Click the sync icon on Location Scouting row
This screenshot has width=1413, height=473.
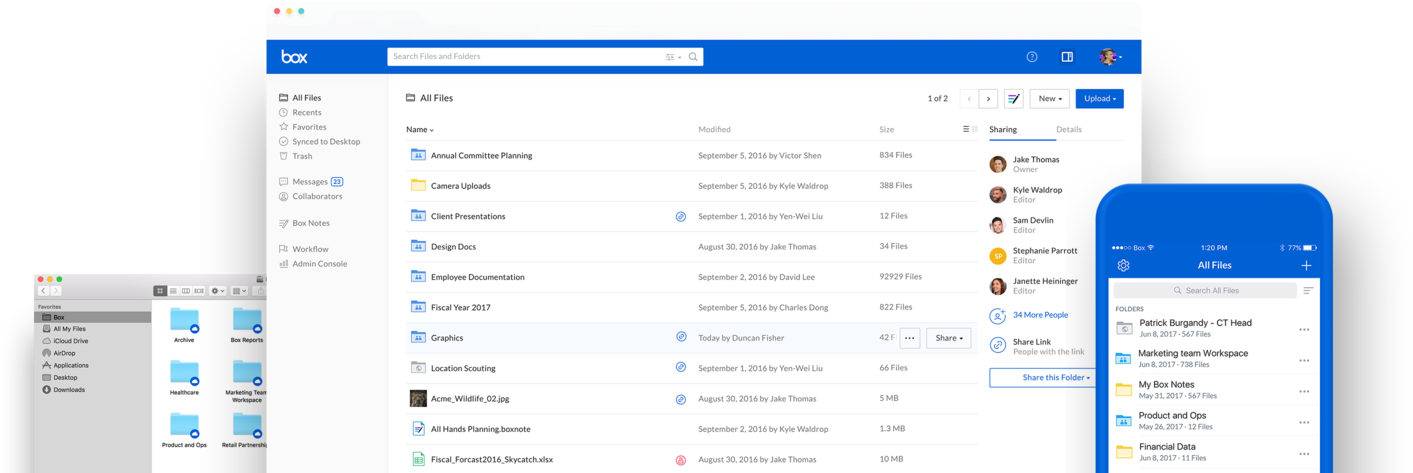coord(681,368)
